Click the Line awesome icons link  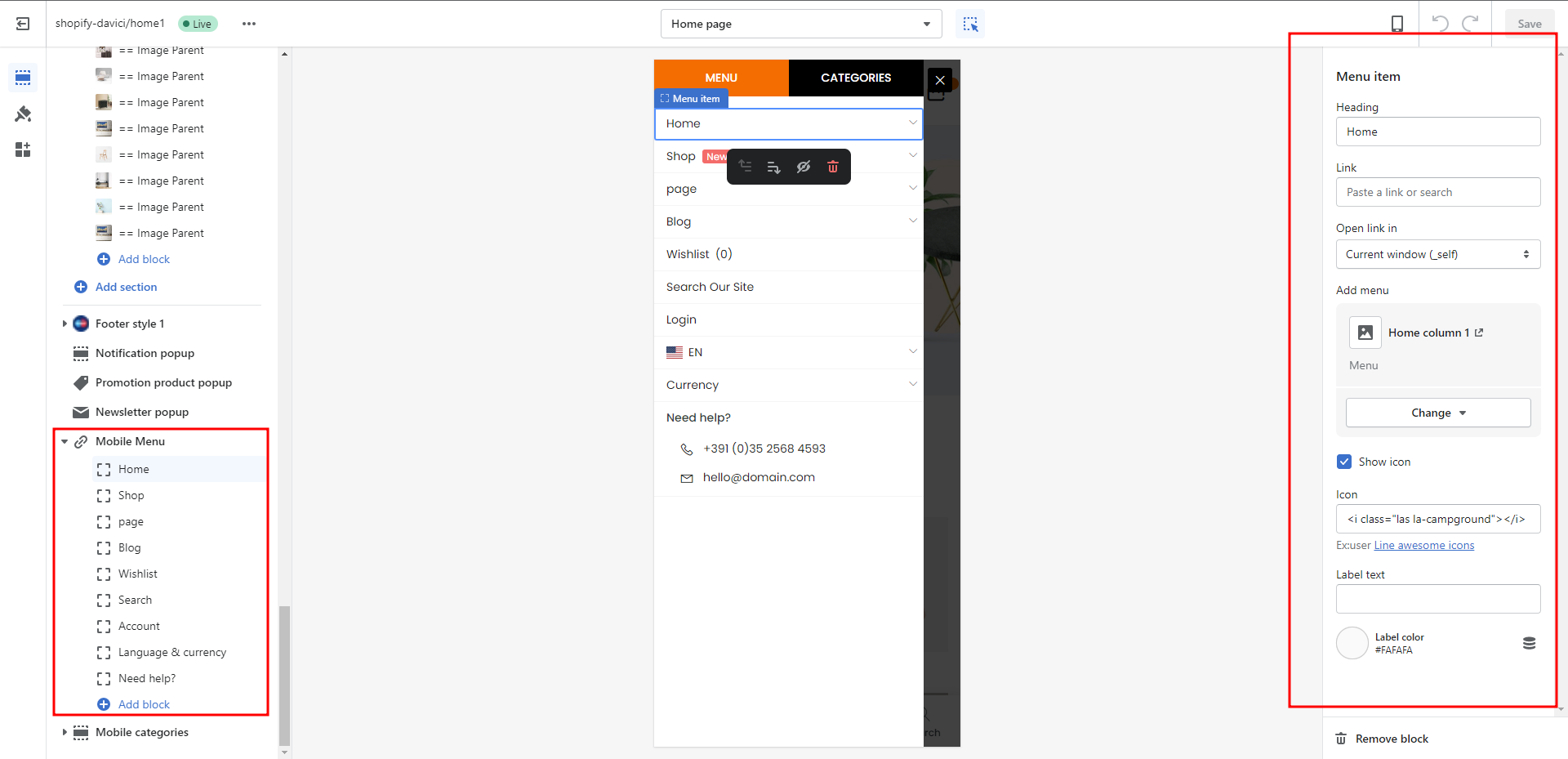pyautogui.click(x=1423, y=545)
